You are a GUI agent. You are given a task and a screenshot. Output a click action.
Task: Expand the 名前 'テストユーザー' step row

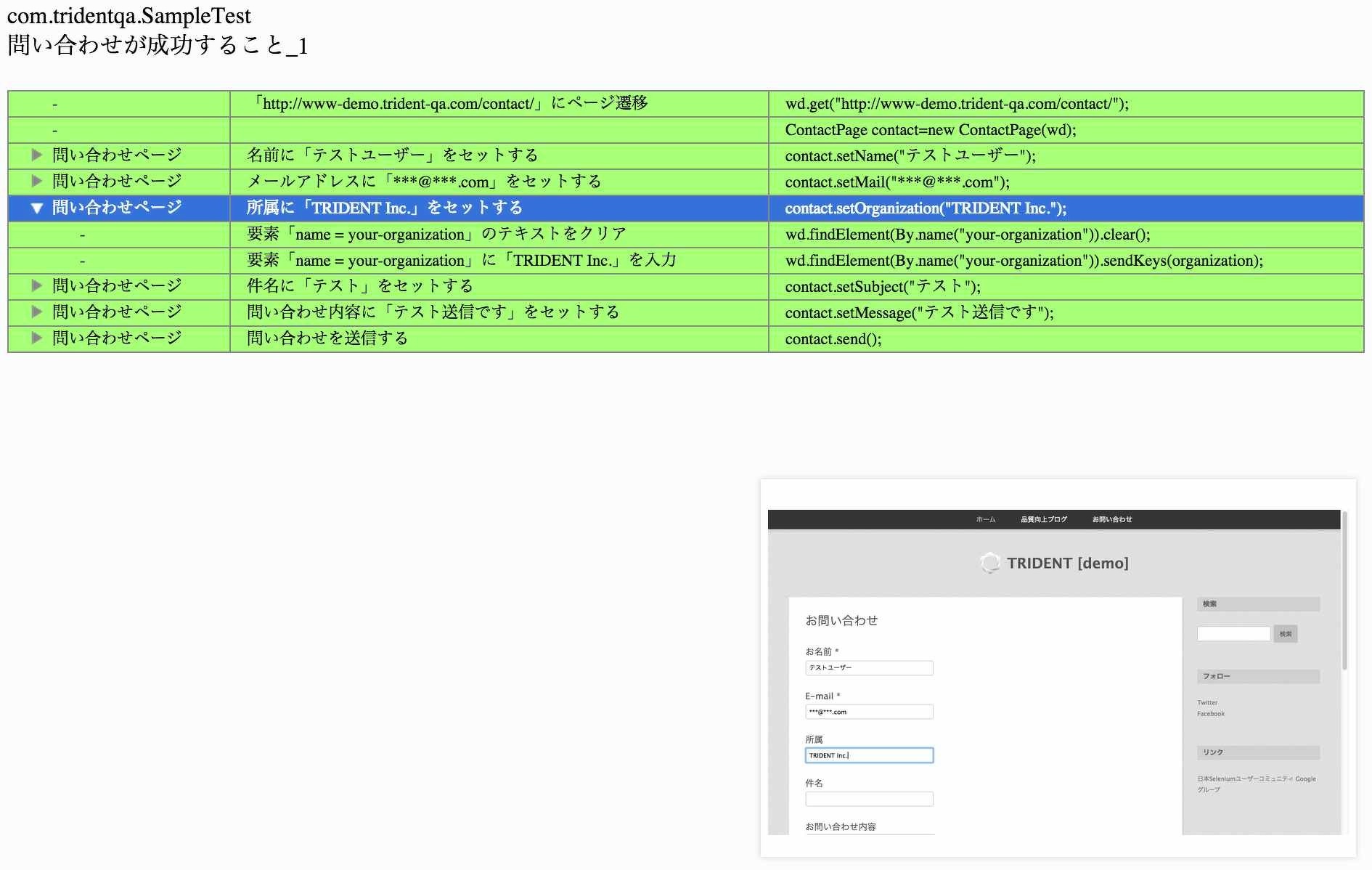pos(37,155)
